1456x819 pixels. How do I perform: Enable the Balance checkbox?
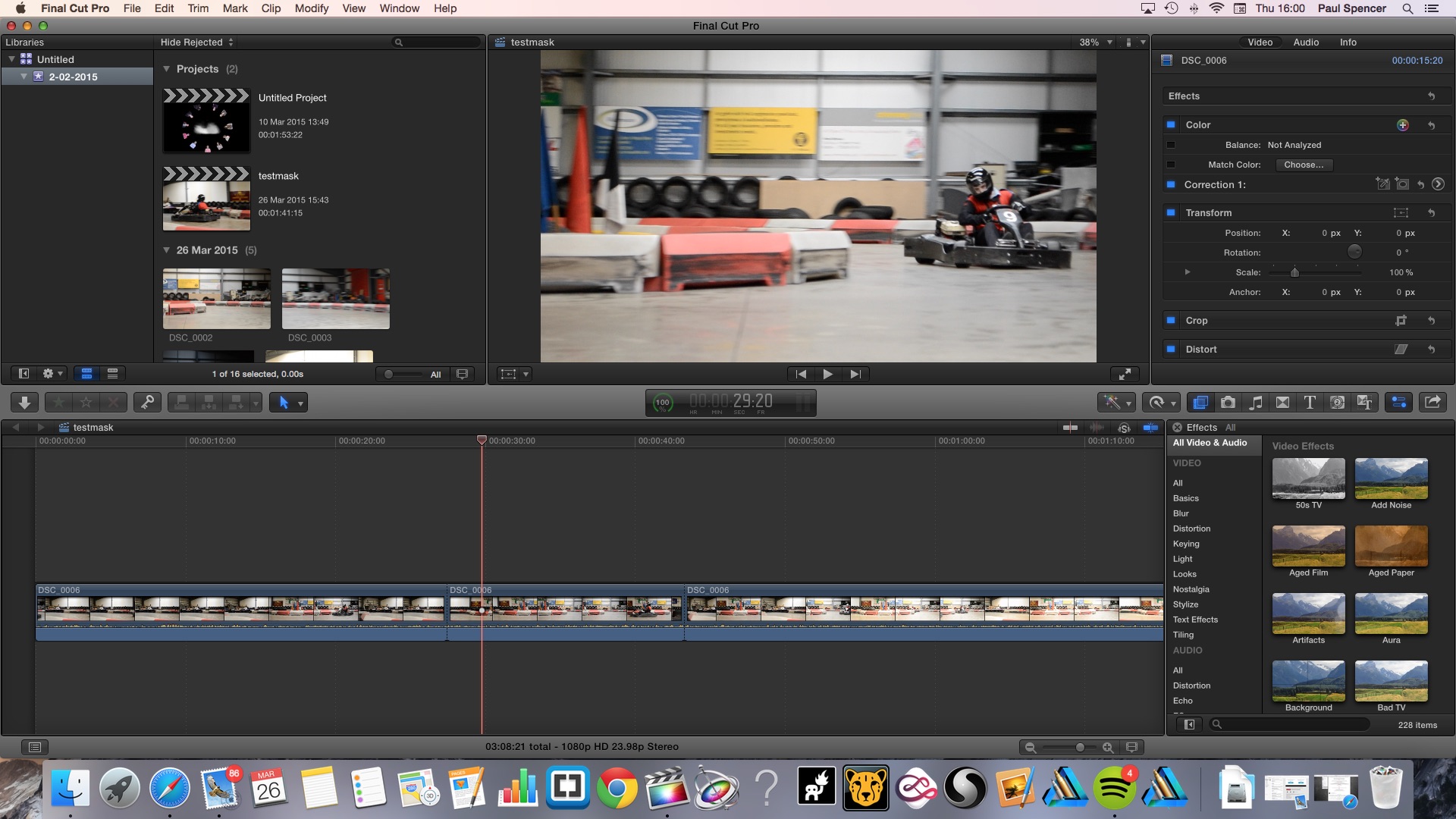(x=1171, y=145)
